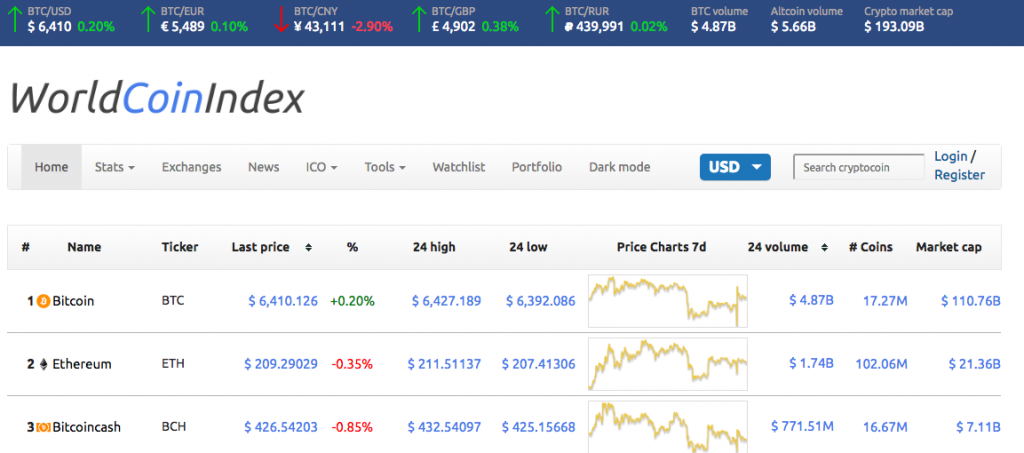This screenshot has width=1024, height=453.
Task: Click the BTC/CNY red down arrow
Action: 281,18
